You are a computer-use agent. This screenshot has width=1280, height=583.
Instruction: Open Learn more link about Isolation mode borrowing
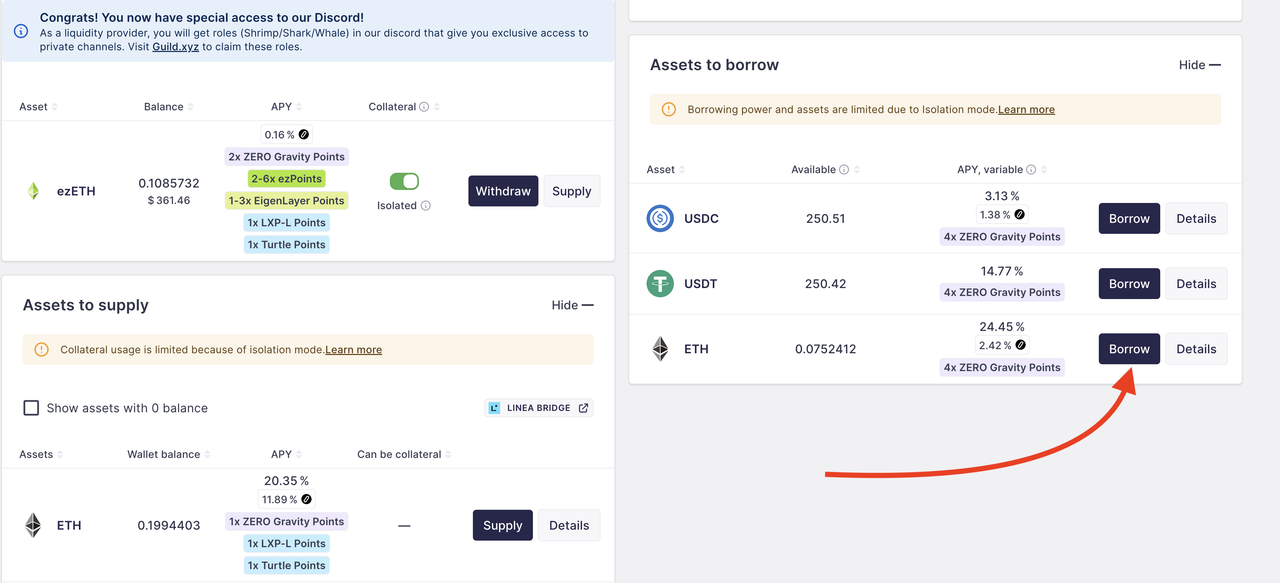pyautogui.click(x=1026, y=110)
